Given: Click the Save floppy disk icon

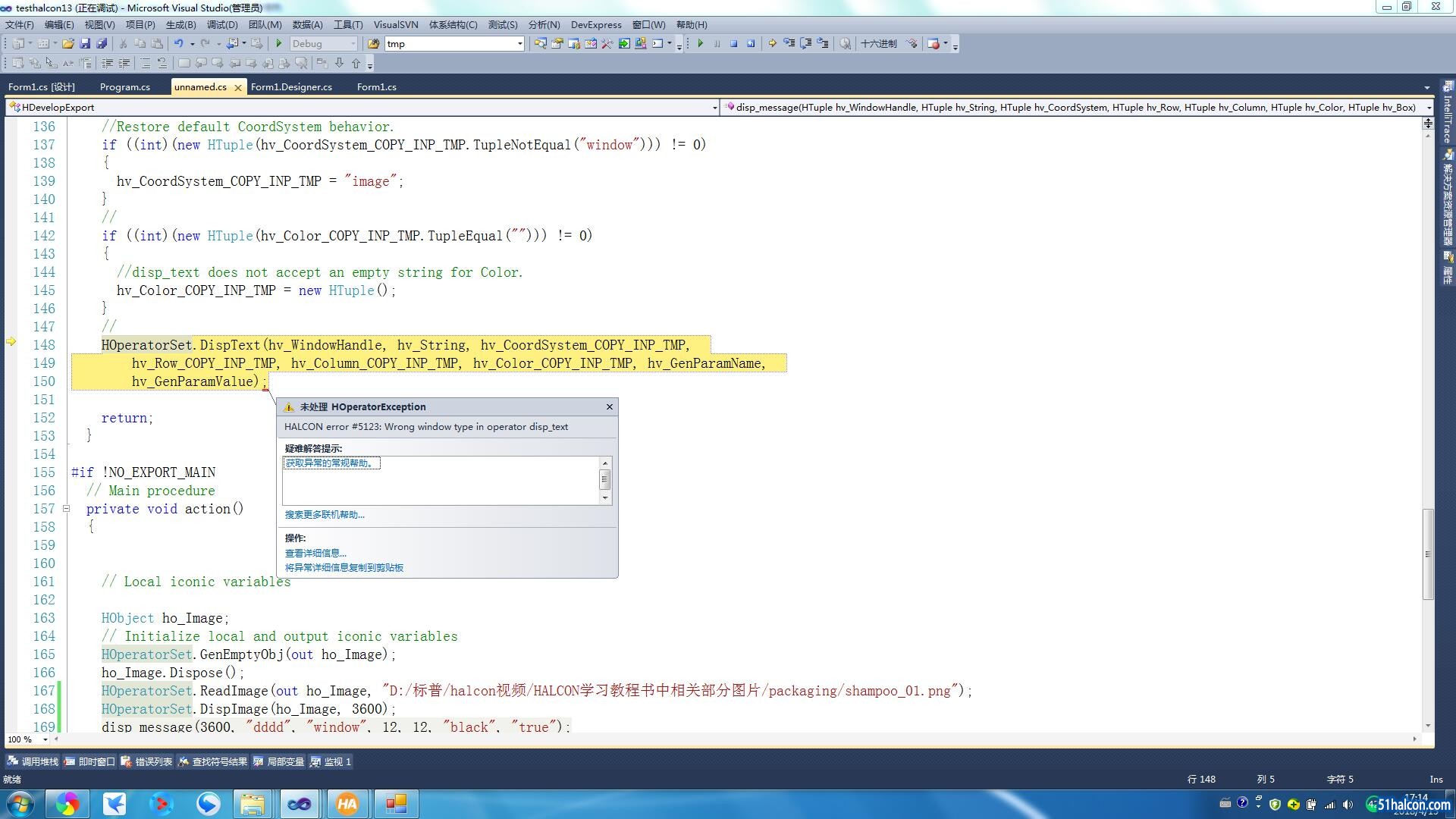Looking at the screenshot, I should coord(85,44).
